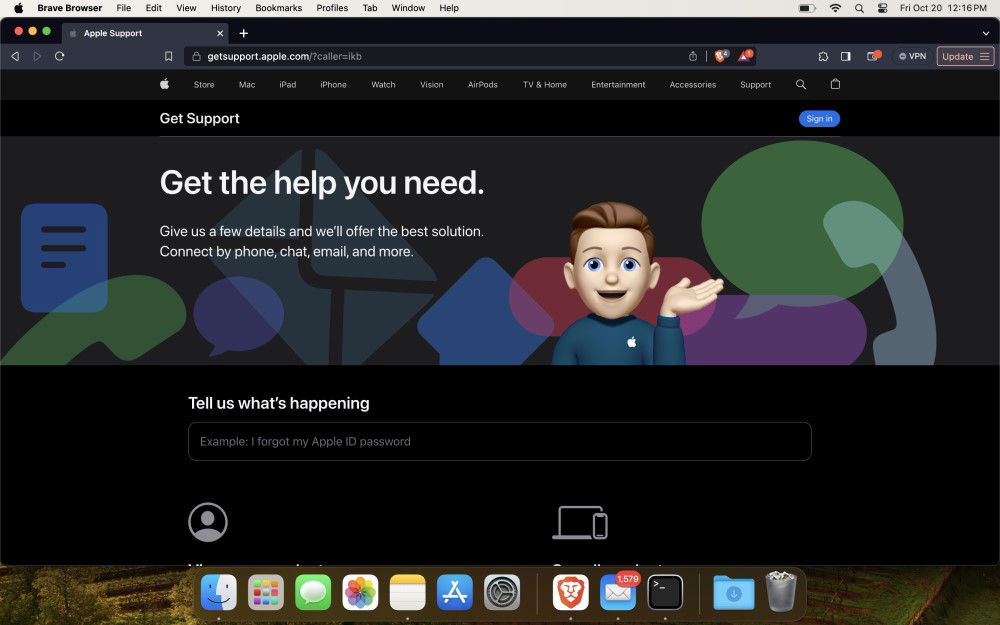Open the shopping bag icon
The image size is (1000, 625).
(836, 85)
